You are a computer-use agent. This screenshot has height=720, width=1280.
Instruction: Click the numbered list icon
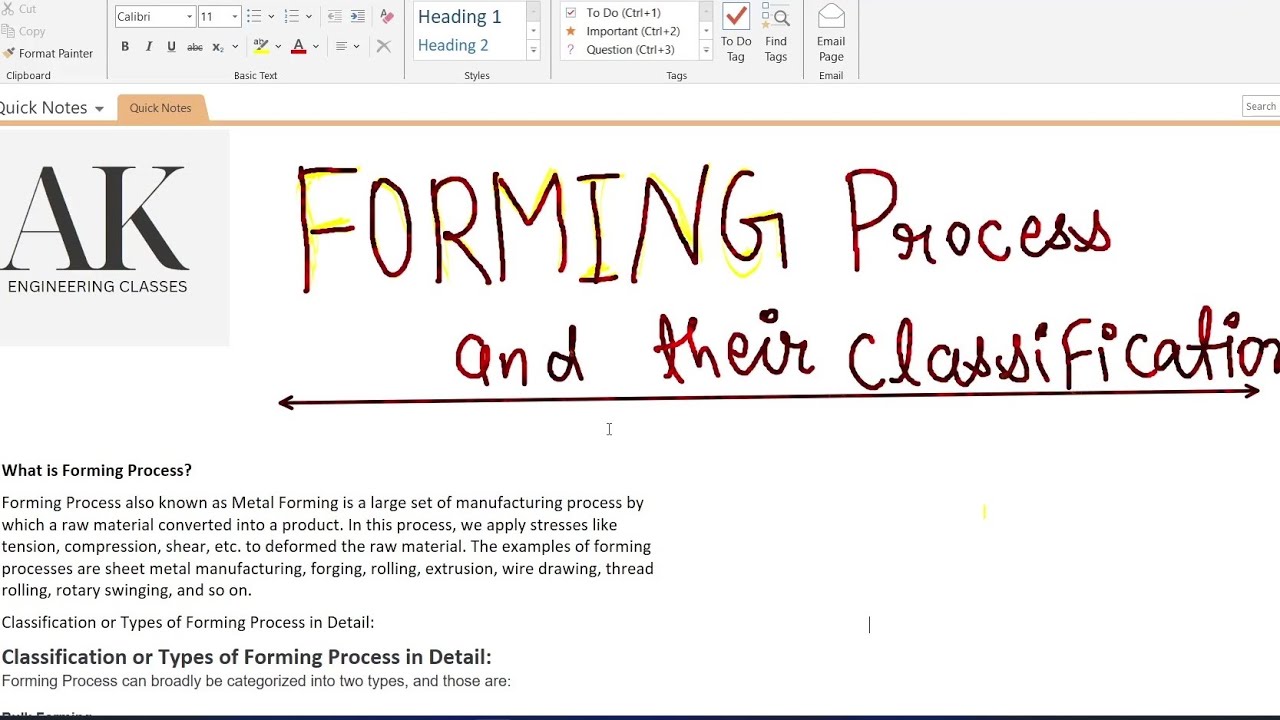point(291,16)
